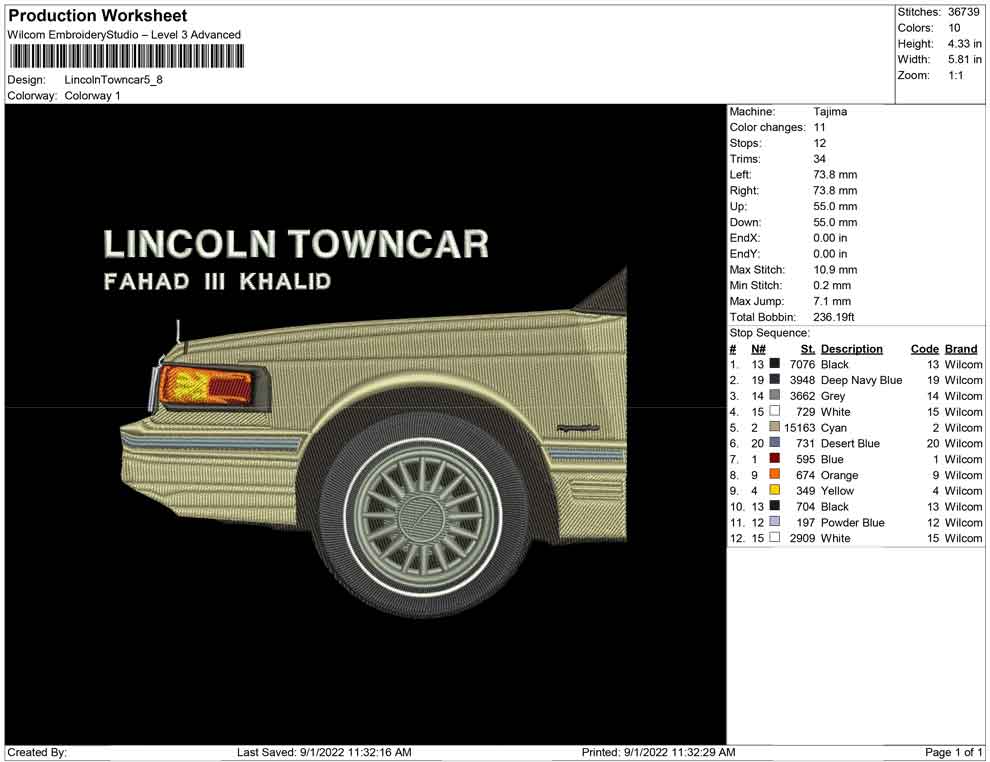Select the Cyan thread swatch in row 5
Image resolution: width=990 pixels, height=762 pixels.
[x=775, y=427]
